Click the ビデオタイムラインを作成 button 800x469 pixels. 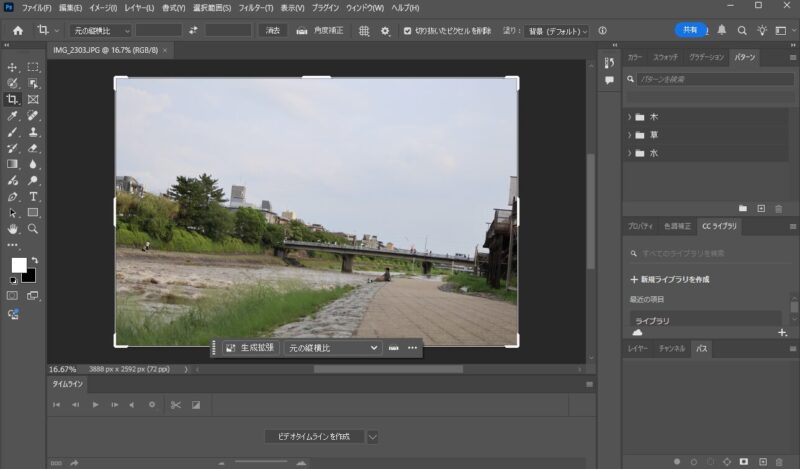pyautogui.click(x=314, y=437)
